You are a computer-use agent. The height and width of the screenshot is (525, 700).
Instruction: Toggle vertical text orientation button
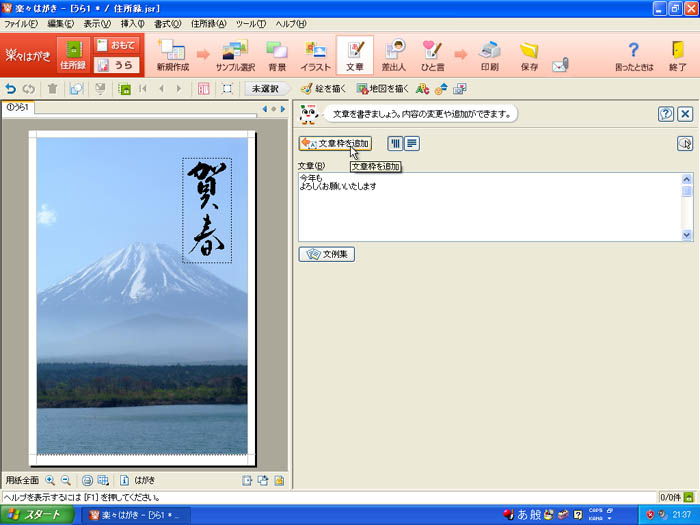pyautogui.click(x=395, y=144)
